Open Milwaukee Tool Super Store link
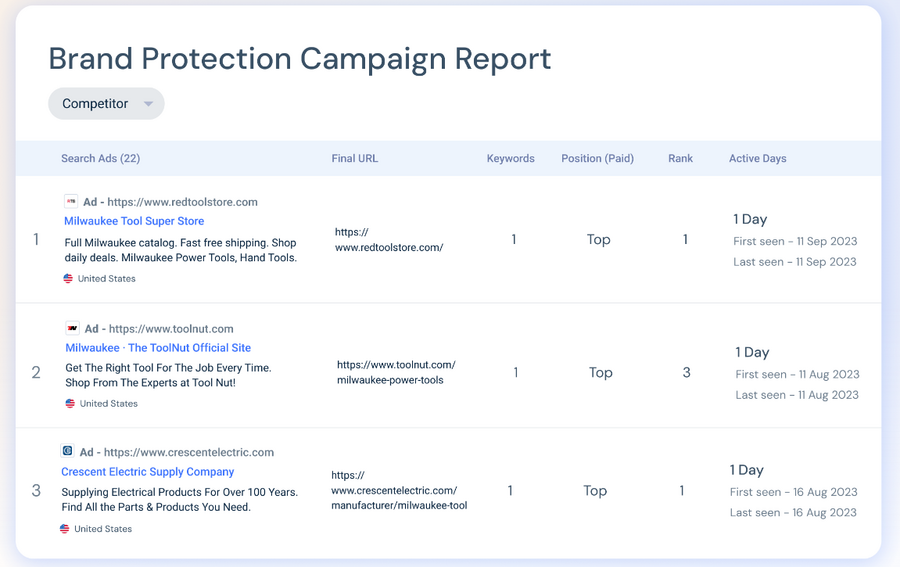900x567 pixels. pos(134,221)
